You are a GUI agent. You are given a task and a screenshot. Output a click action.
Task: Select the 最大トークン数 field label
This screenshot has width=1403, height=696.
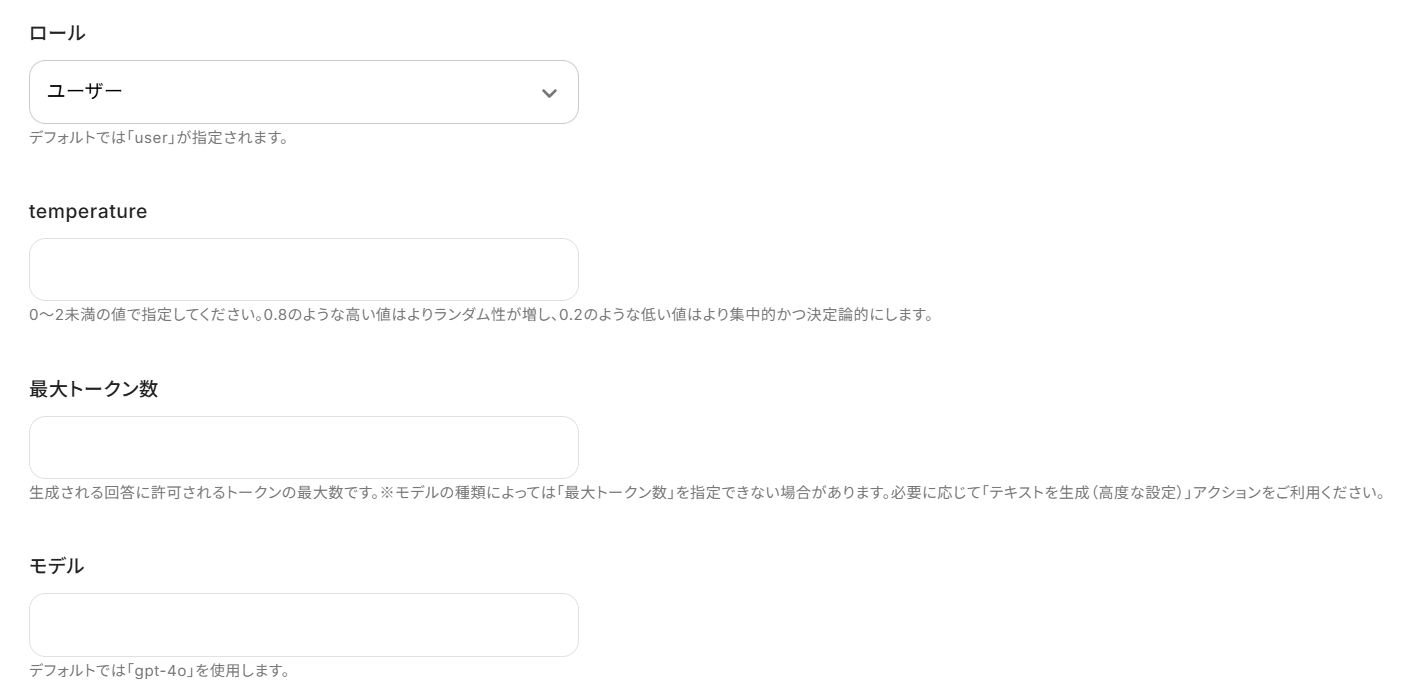(94, 389)
